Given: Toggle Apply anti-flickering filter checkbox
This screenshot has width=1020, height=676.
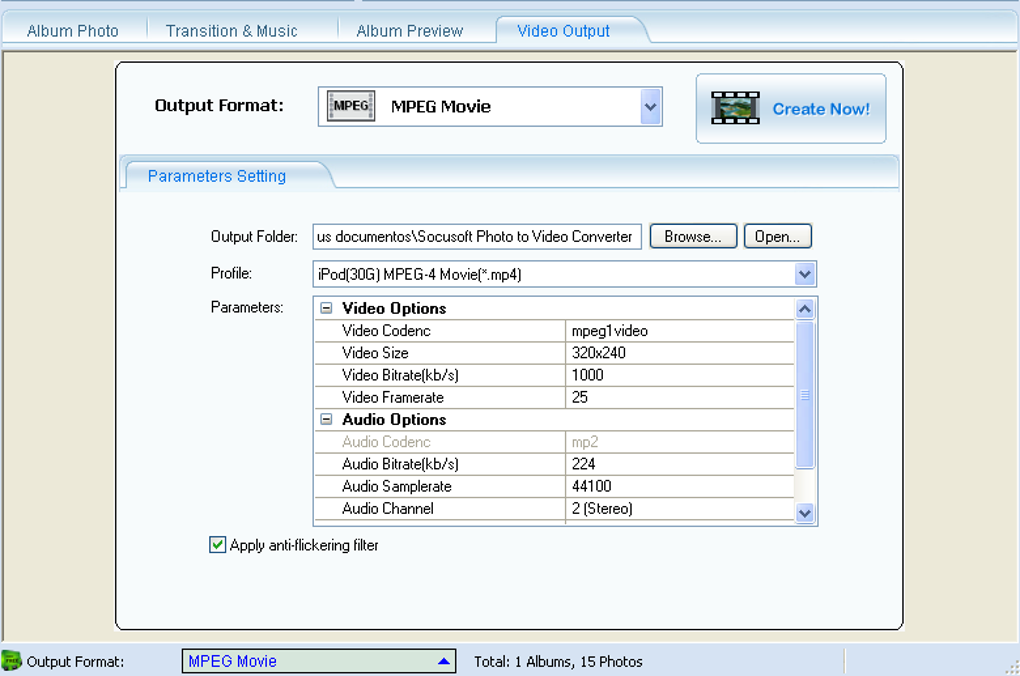Looking at the screenshot, I should tap(218, 545).
